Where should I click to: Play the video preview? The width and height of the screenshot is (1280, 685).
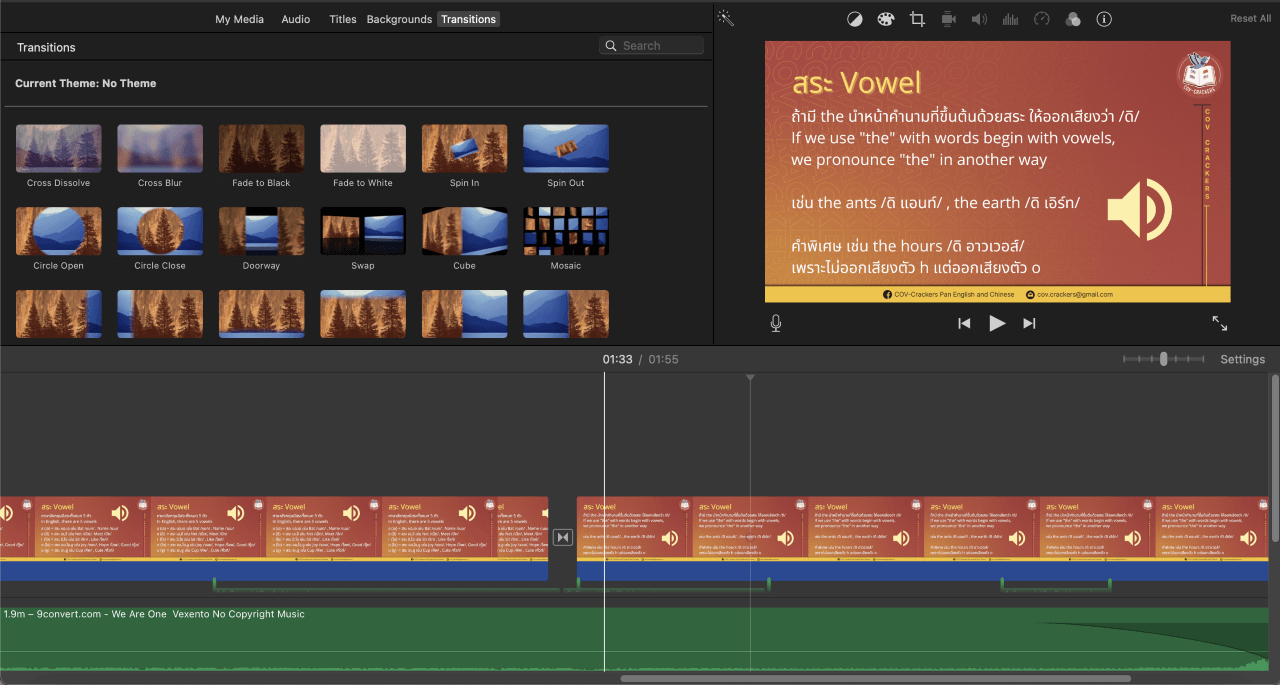pos(997,323)
